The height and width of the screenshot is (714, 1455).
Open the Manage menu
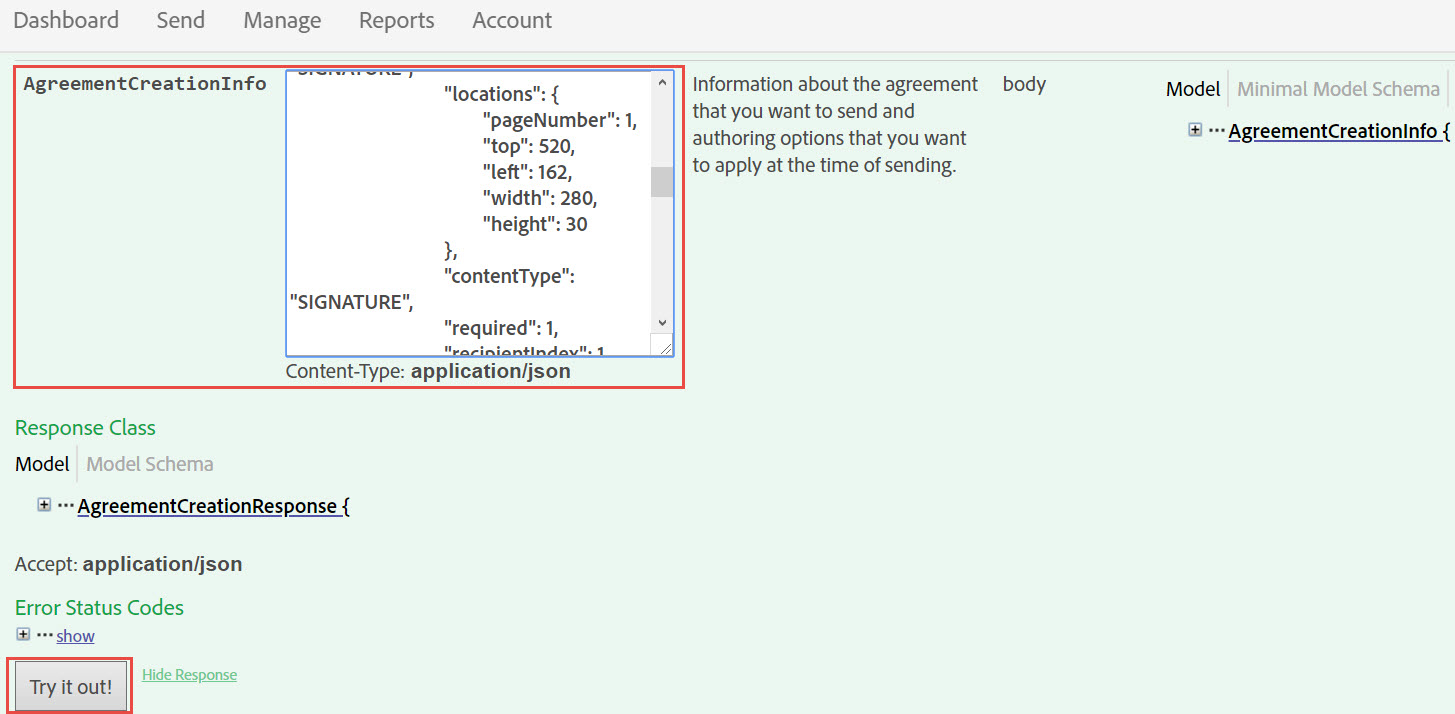[x=281, y=19]
